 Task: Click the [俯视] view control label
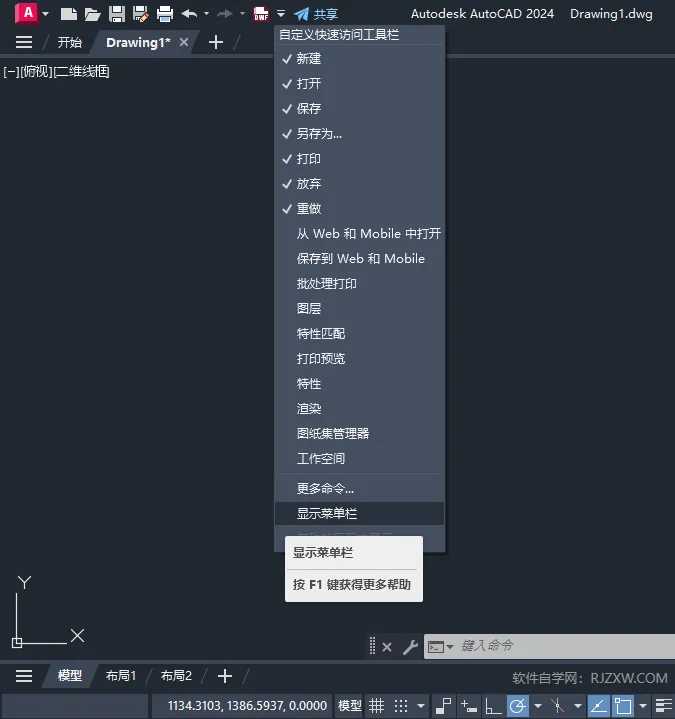(37, 72)
